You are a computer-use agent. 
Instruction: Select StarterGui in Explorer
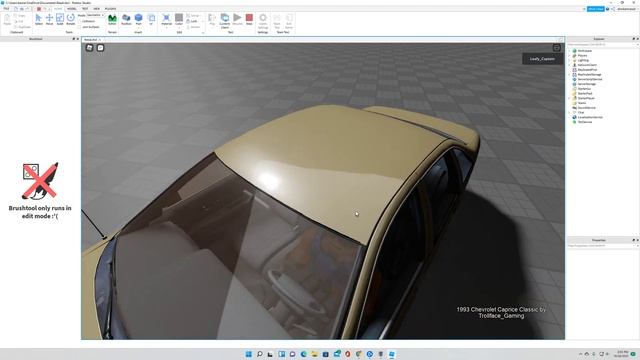click(x=584, y=89)
